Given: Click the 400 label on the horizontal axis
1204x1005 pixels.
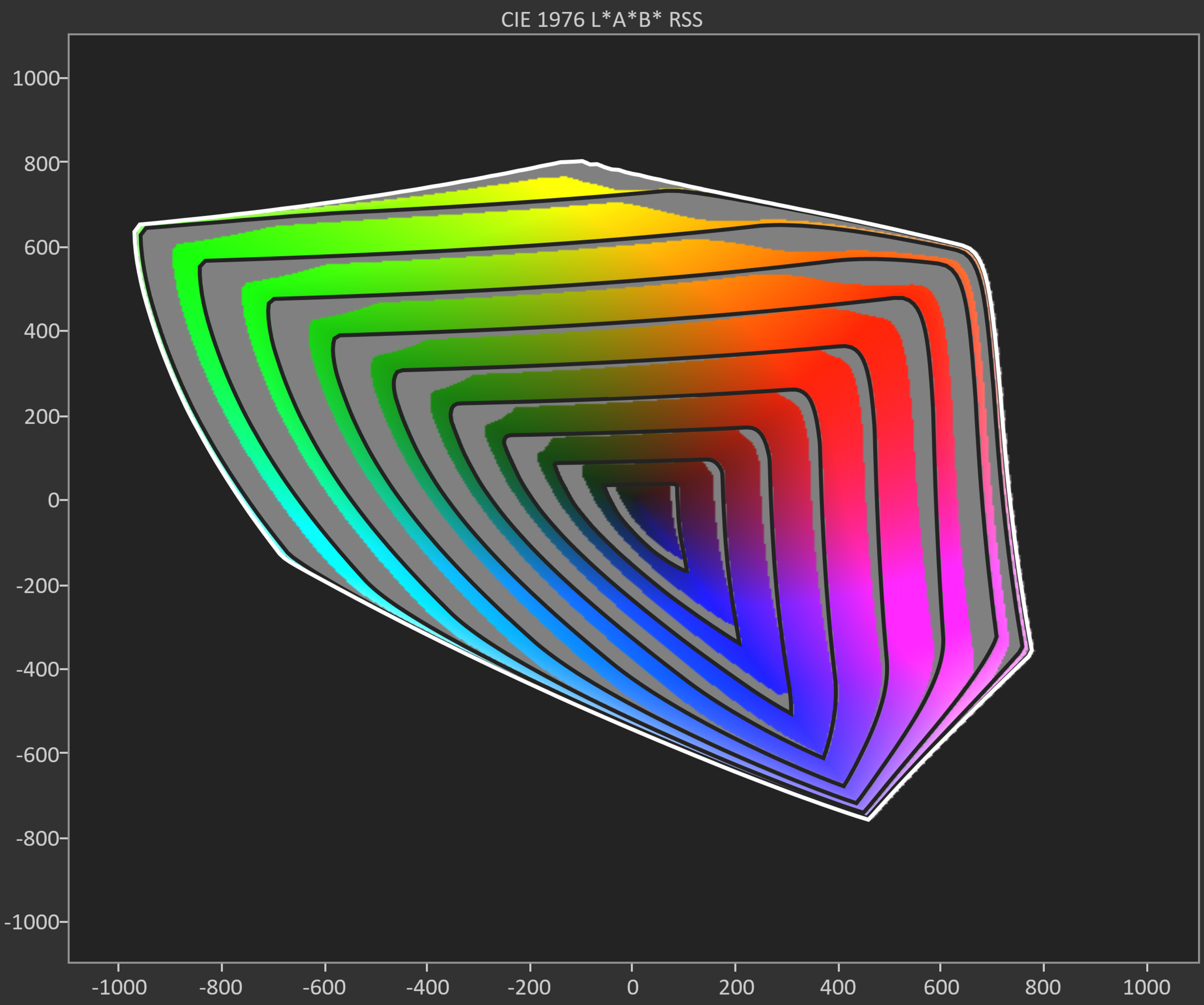Looking at the screenshot, I should pyautogui.click(x=838, y=987).
